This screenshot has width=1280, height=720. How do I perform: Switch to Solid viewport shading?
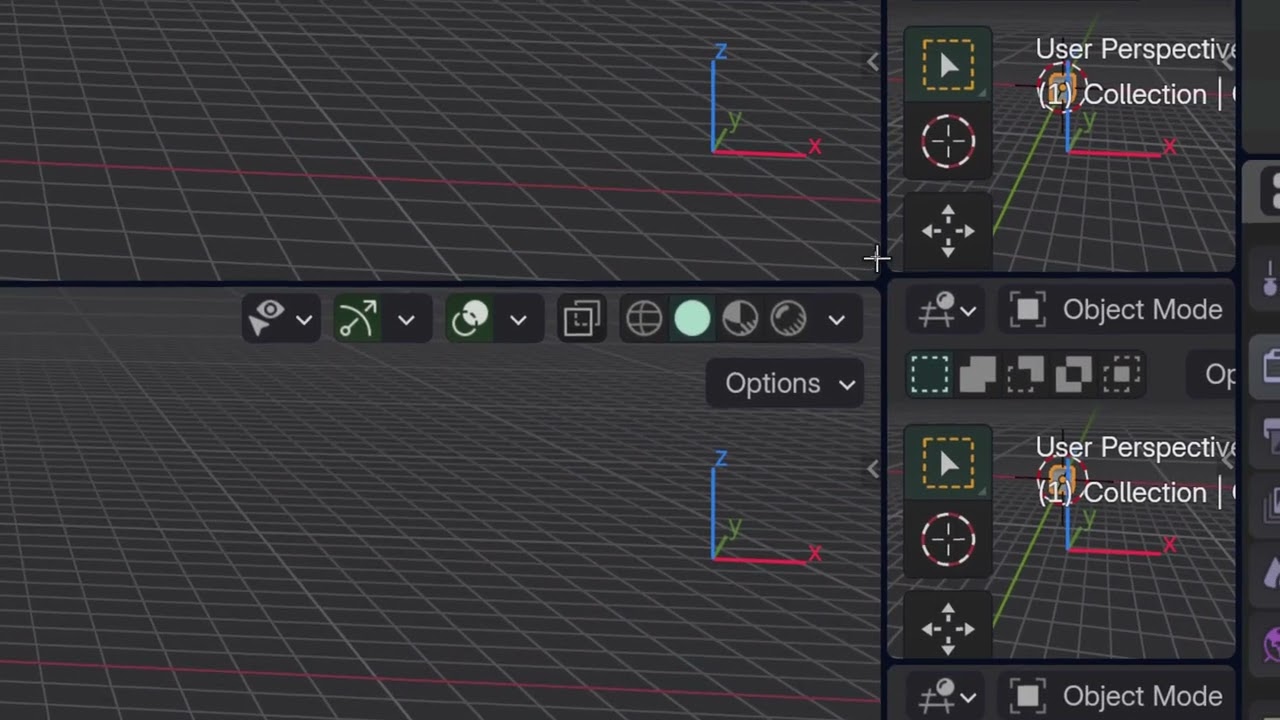692,320
